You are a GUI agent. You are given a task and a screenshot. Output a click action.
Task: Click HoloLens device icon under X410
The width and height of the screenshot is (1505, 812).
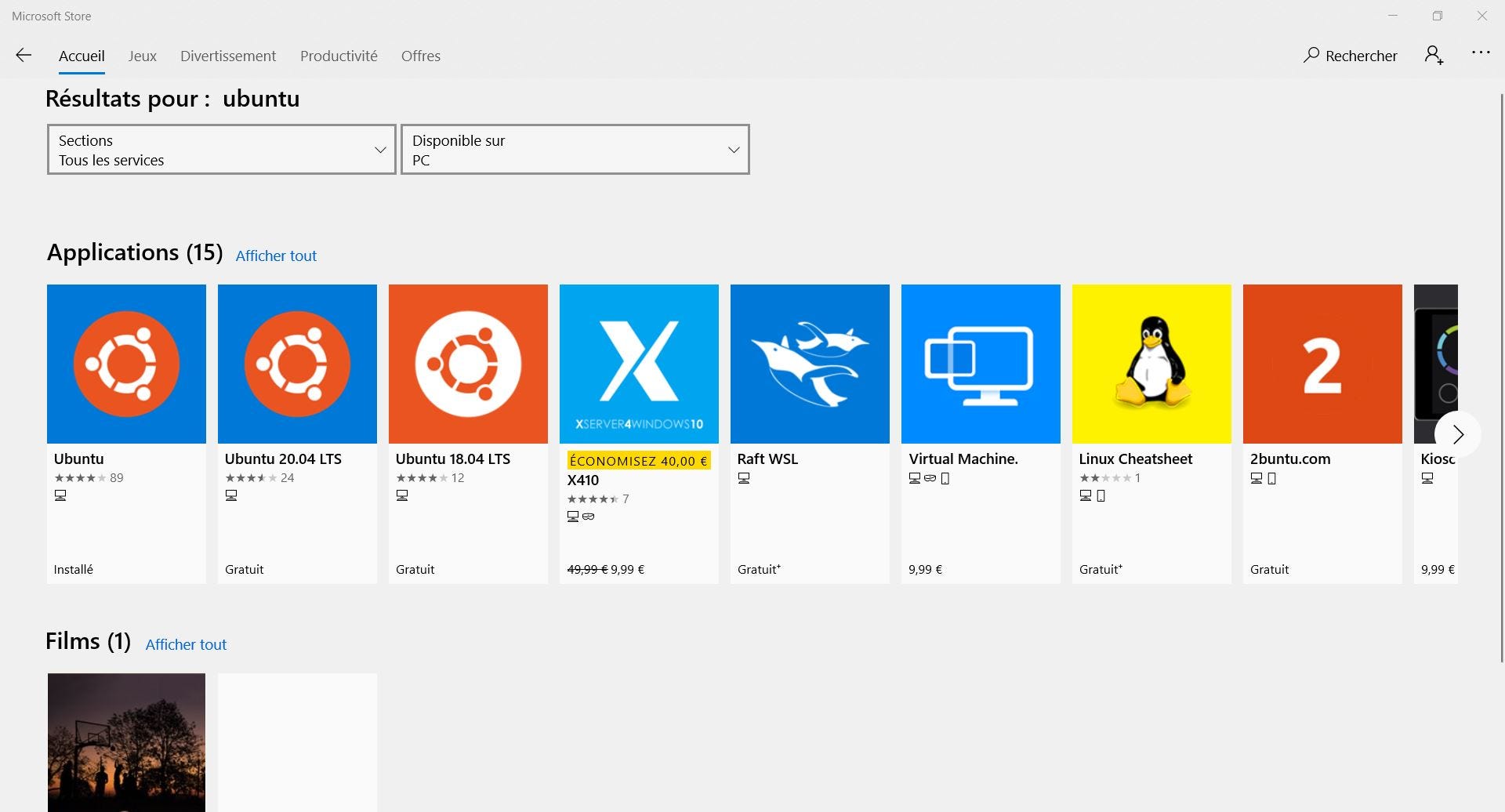tap(589, 517)
